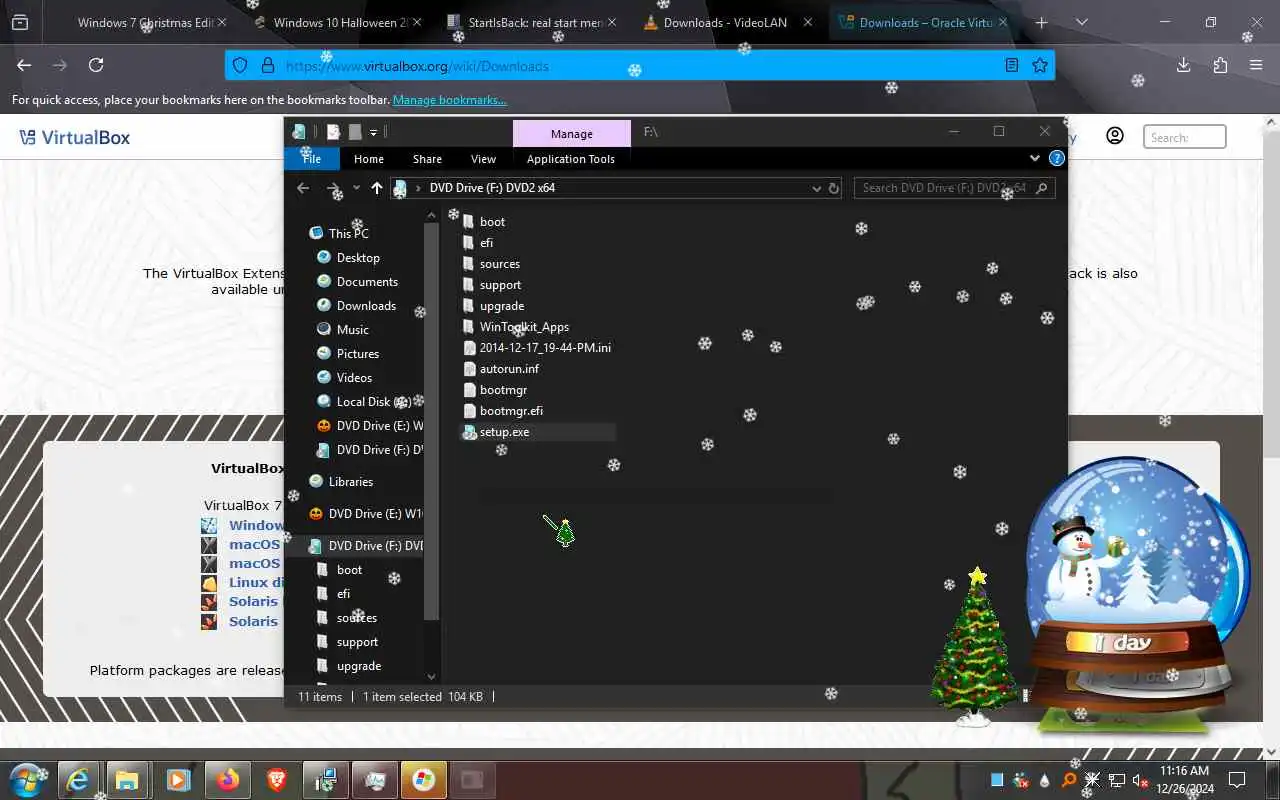Open the recent locations dropdown arrow
Image resolution: width=1280 pixels, height=800 pixels.
356,188
